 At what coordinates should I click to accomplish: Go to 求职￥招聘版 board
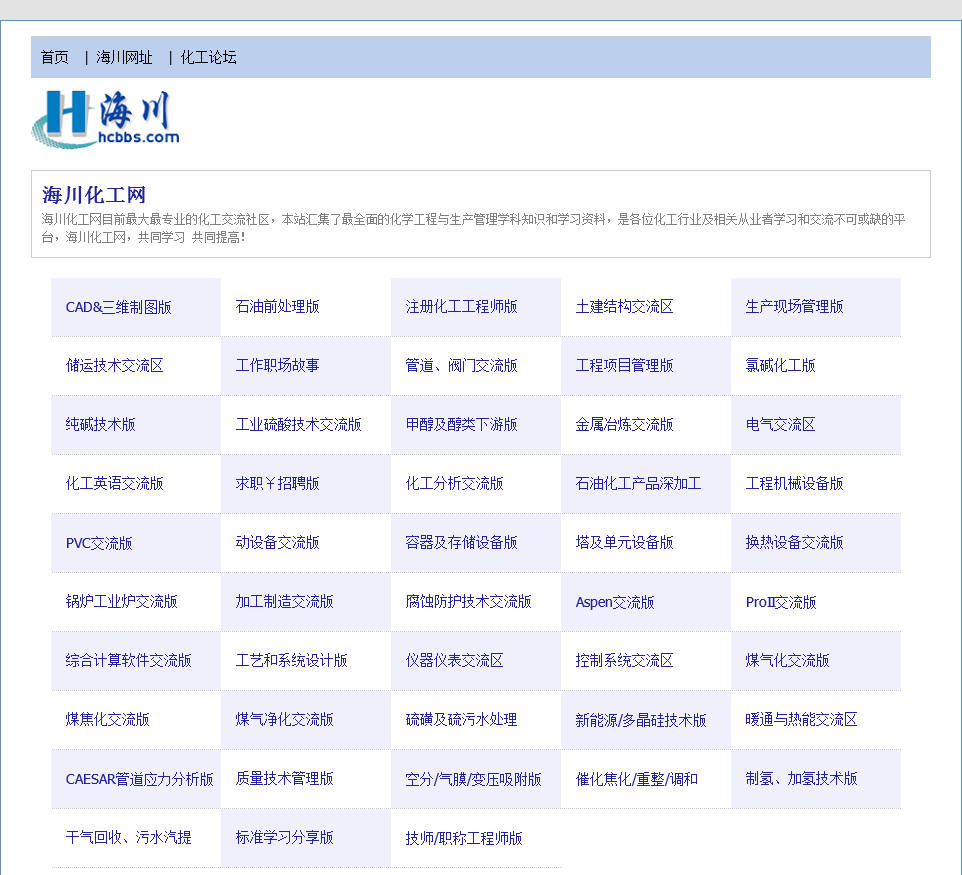pos(277,484)
